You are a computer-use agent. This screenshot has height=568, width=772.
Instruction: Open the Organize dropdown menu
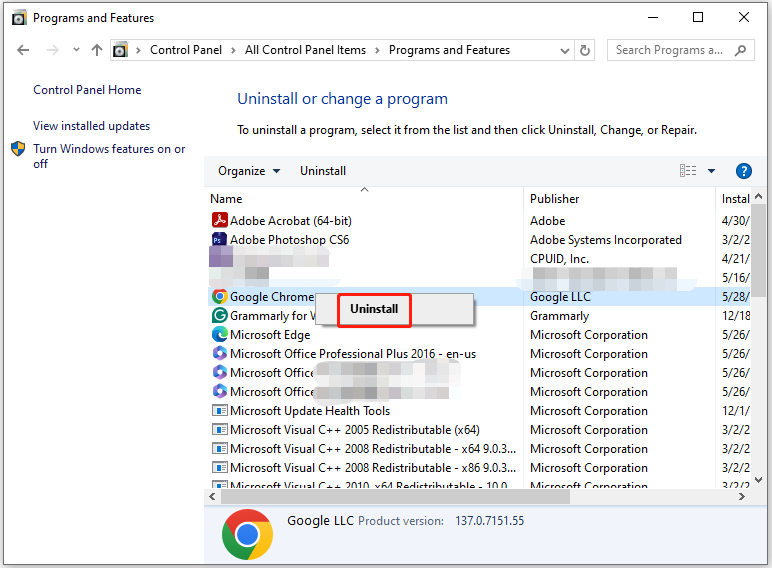point(249,171)
